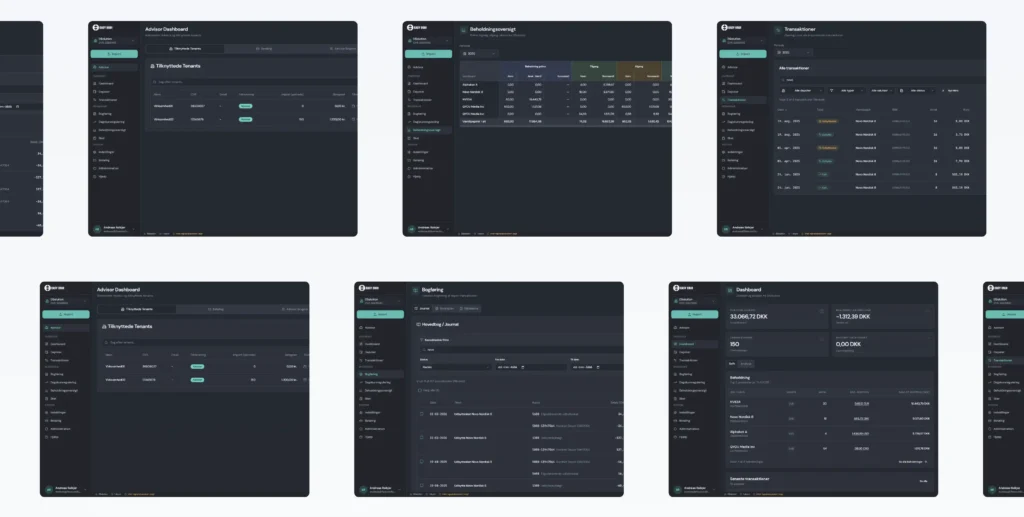Check the second journal row checkbox
Image resolution: width=1024 pixels, height=517 pixels.
[422, 437]
